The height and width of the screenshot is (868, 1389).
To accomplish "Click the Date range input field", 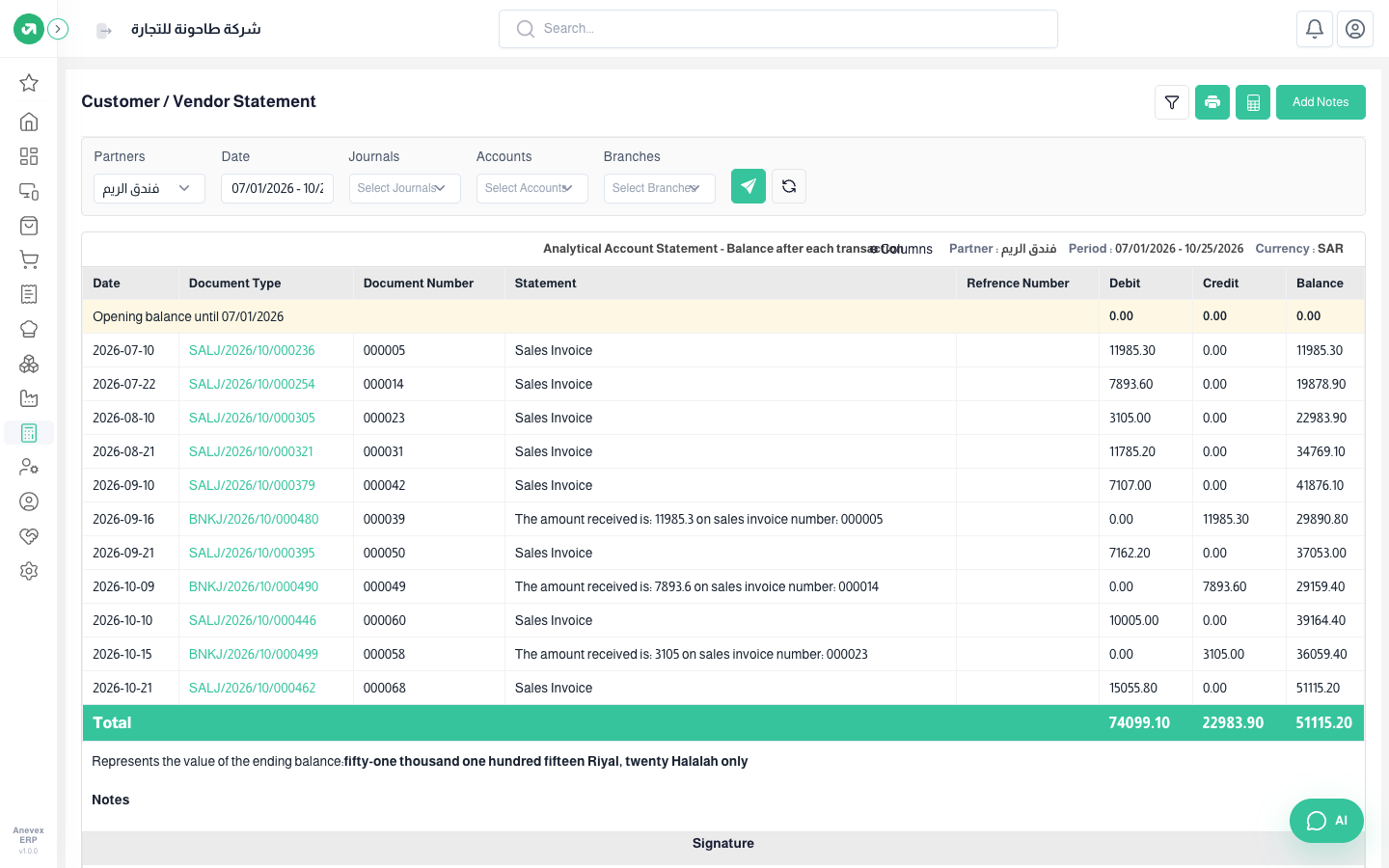I will (x=278, y=188).
